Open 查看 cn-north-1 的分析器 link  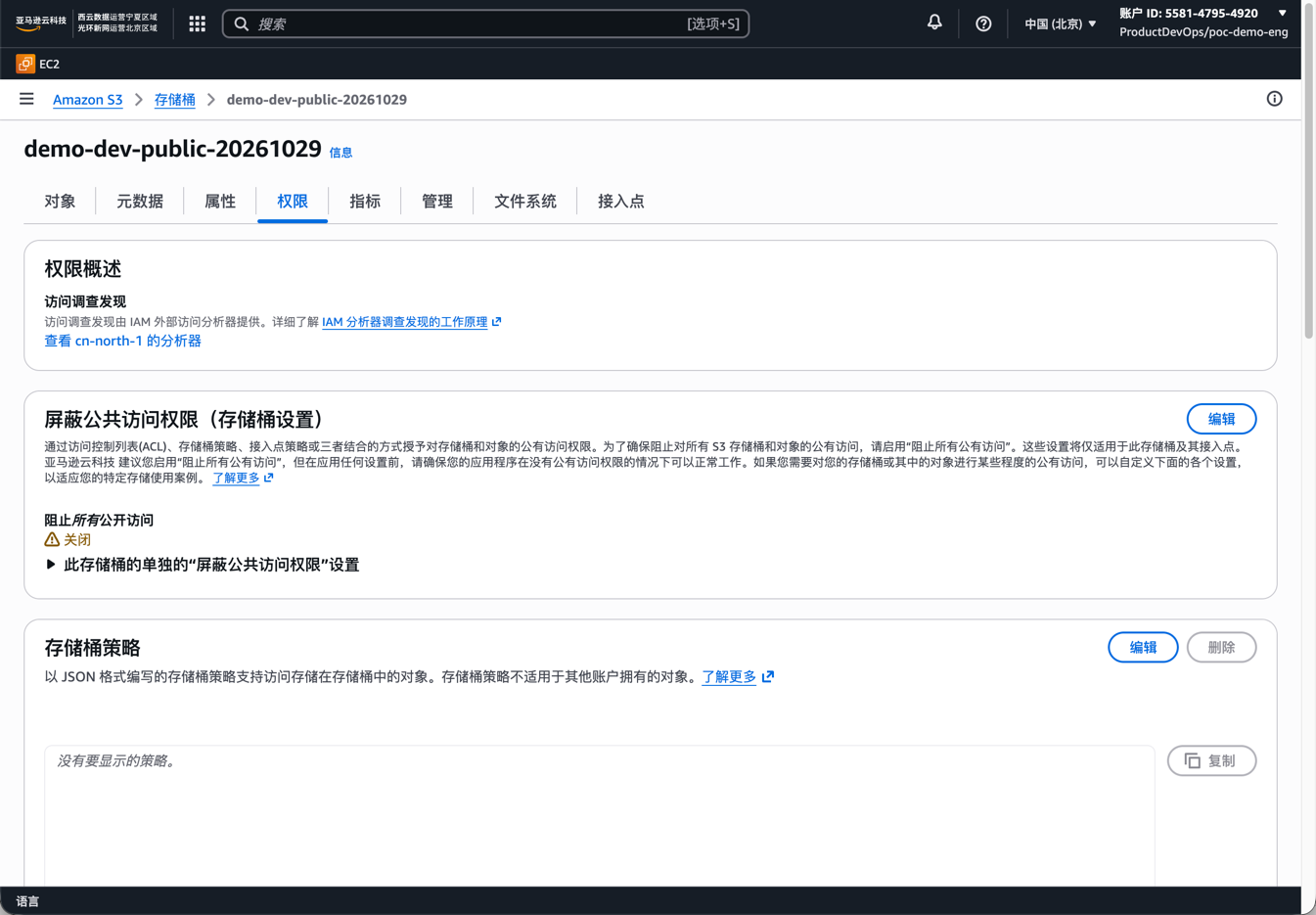tap(122, 341)
